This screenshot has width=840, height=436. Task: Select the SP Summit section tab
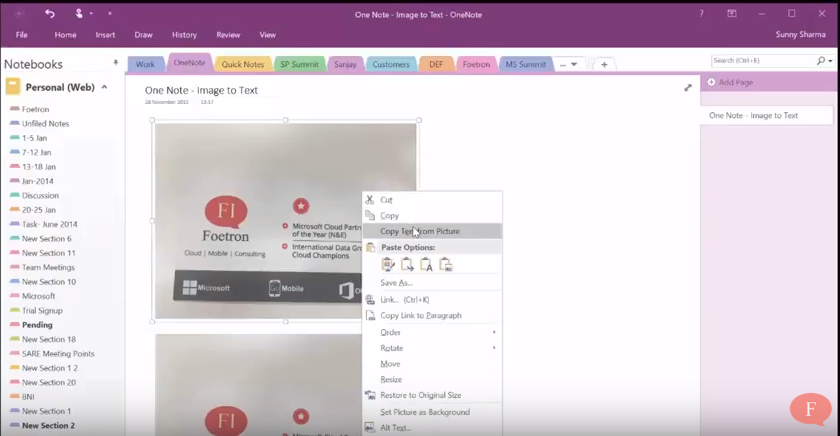point(299,64)
